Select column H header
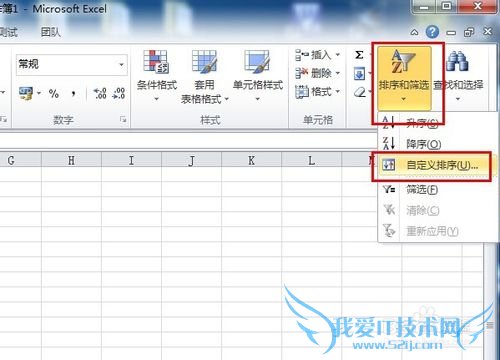Viewport: 500px width, 360px height. point(71,160)
